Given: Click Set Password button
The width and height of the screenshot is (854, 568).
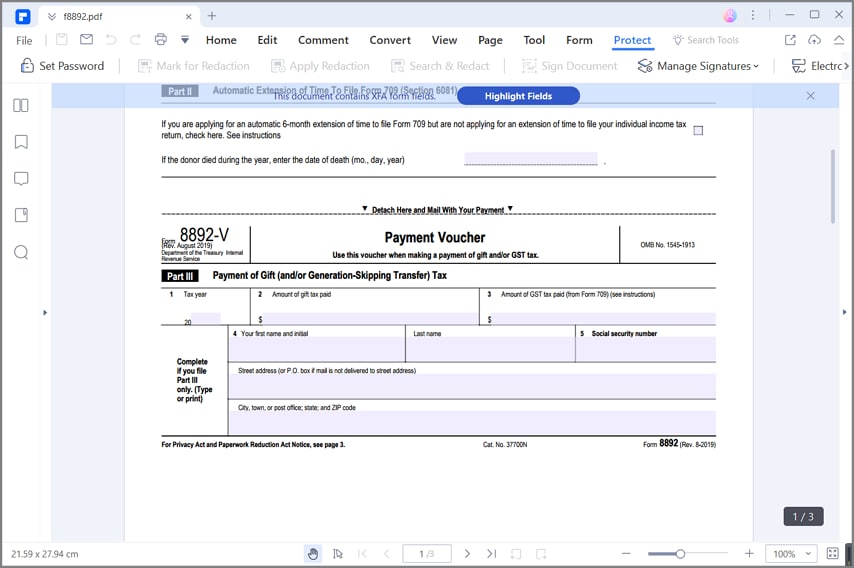Looking at the screenshot, I should coord(62,66).
